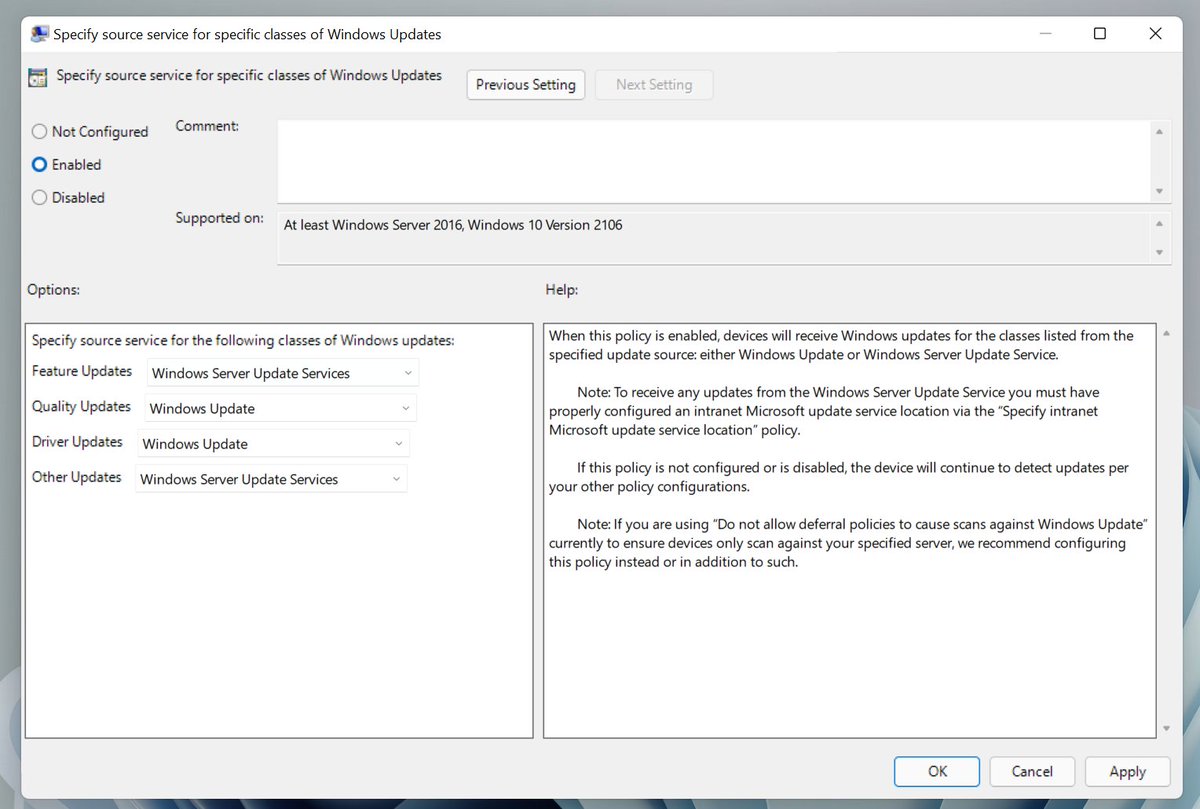
Task: Minimize the policy dialog window
Action: (x=1044, y=34)
